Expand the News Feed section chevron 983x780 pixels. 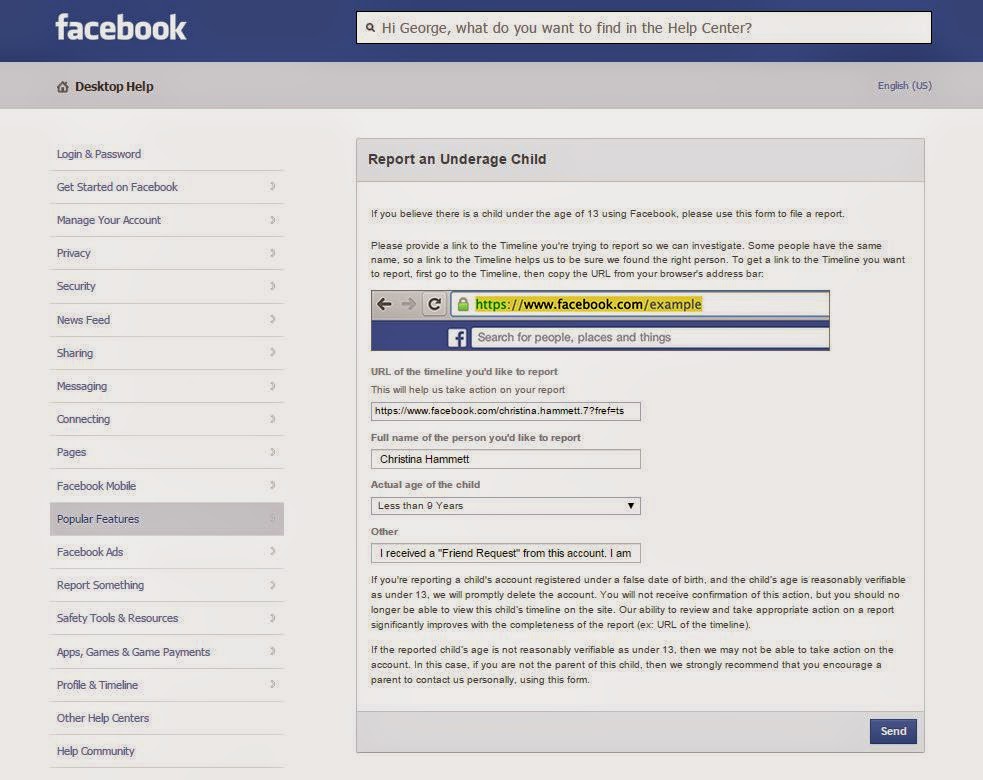tap(272, 319)
